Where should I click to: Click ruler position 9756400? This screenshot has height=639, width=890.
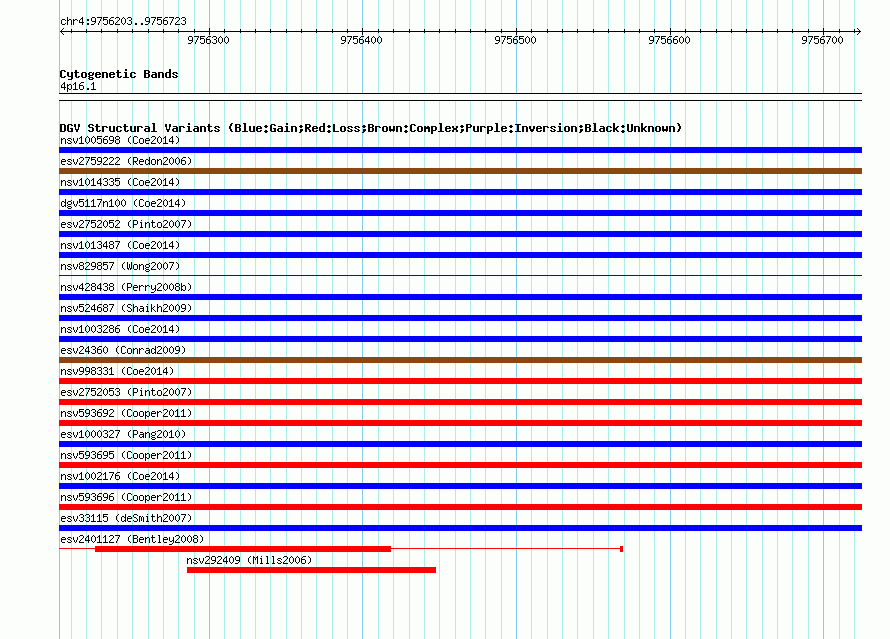362,40
